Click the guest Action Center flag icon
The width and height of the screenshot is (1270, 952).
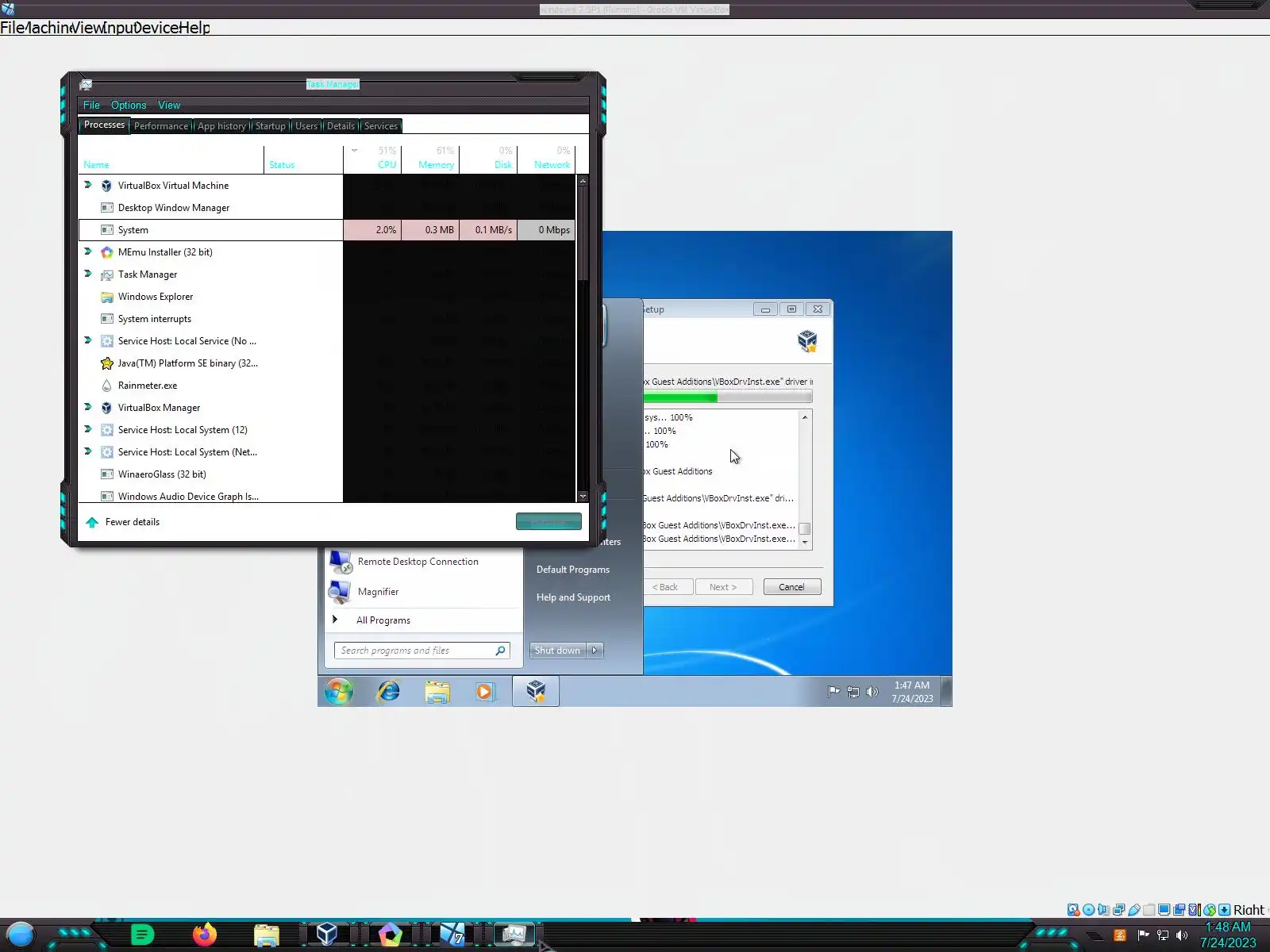(x=833, y=692)
